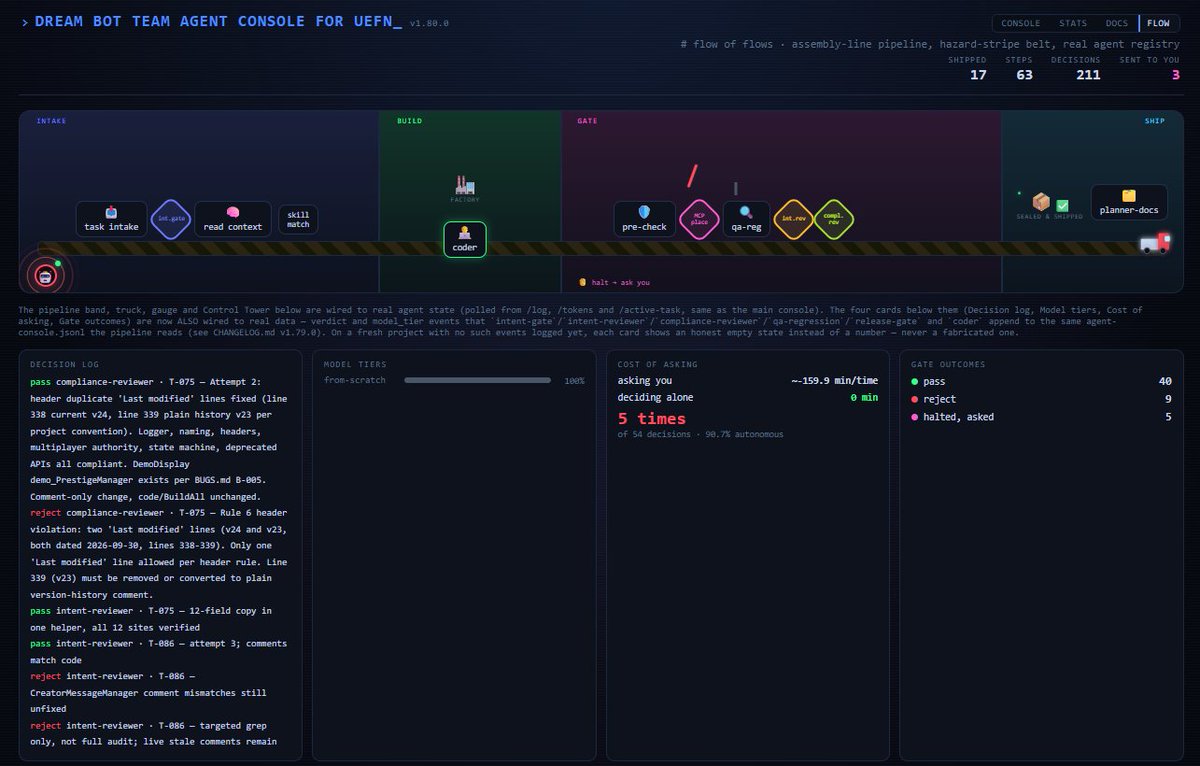Click the intent-reviewer pass T-075 entry

pos(158,619)
